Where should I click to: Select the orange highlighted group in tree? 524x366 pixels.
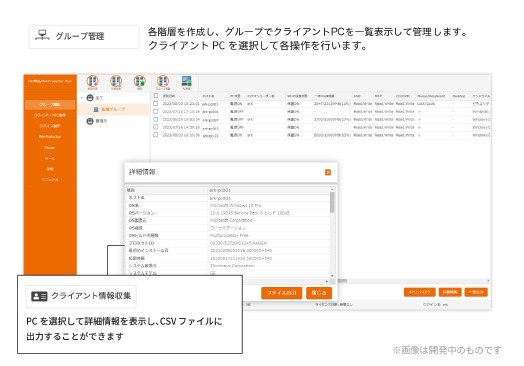point(114,109)
